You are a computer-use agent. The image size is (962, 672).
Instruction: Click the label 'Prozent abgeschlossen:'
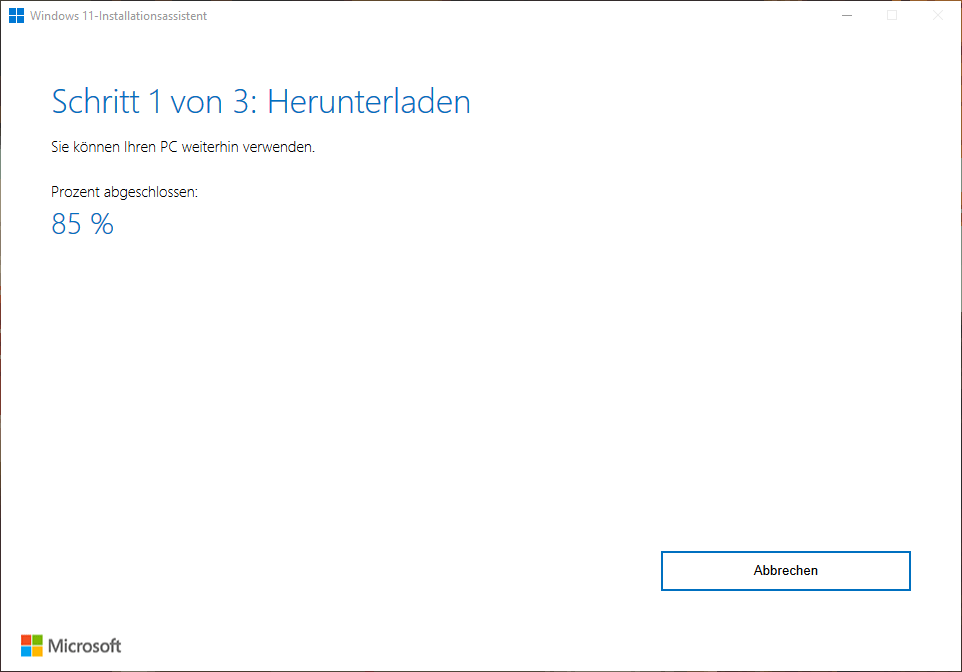point(125,192)
